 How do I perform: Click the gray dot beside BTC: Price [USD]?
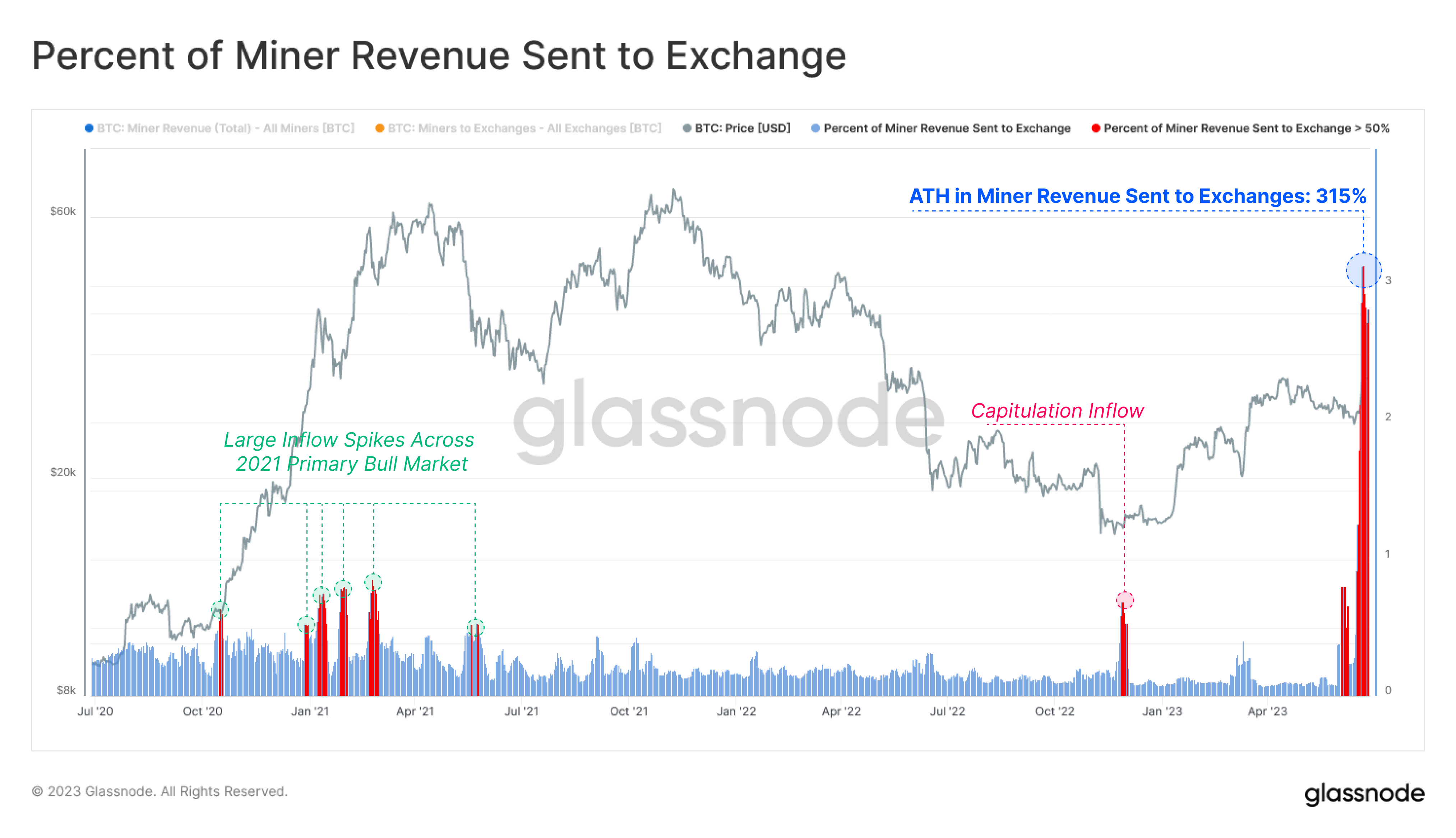(x=686, y=128)
